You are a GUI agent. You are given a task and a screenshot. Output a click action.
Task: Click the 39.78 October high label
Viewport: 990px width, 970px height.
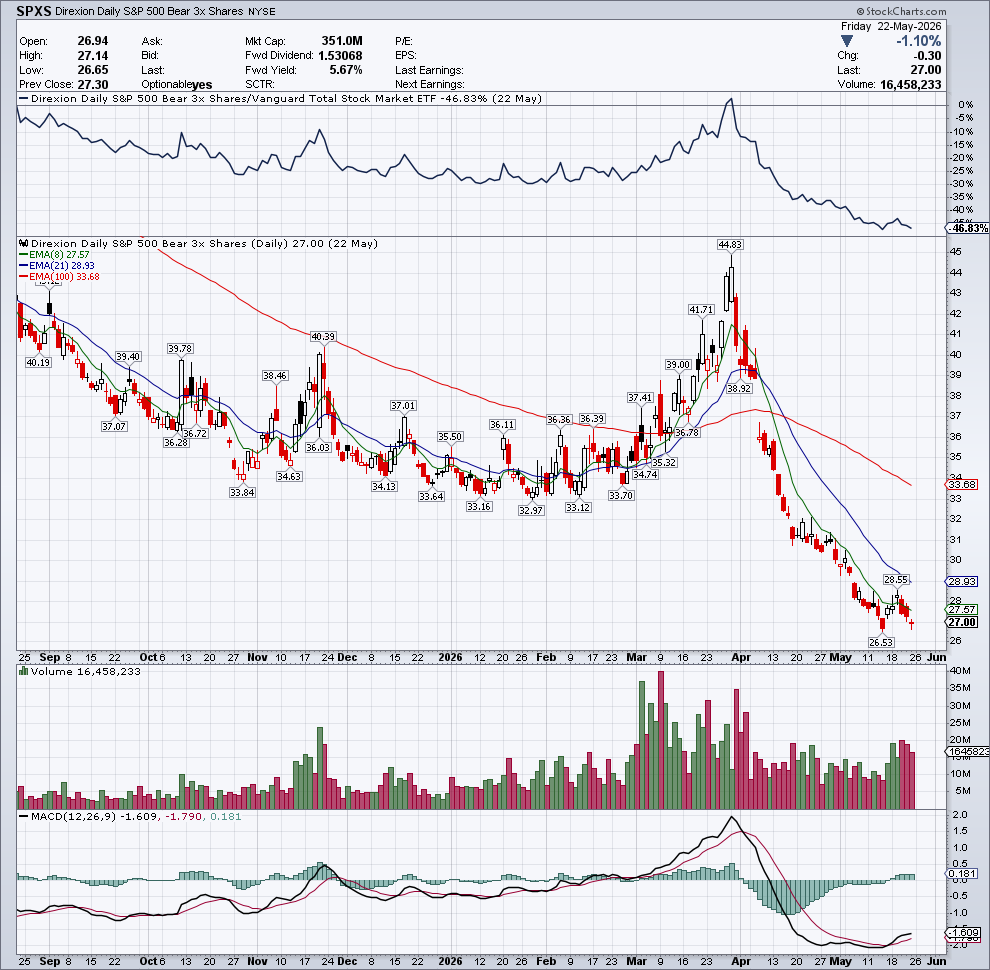click(181, 349)
